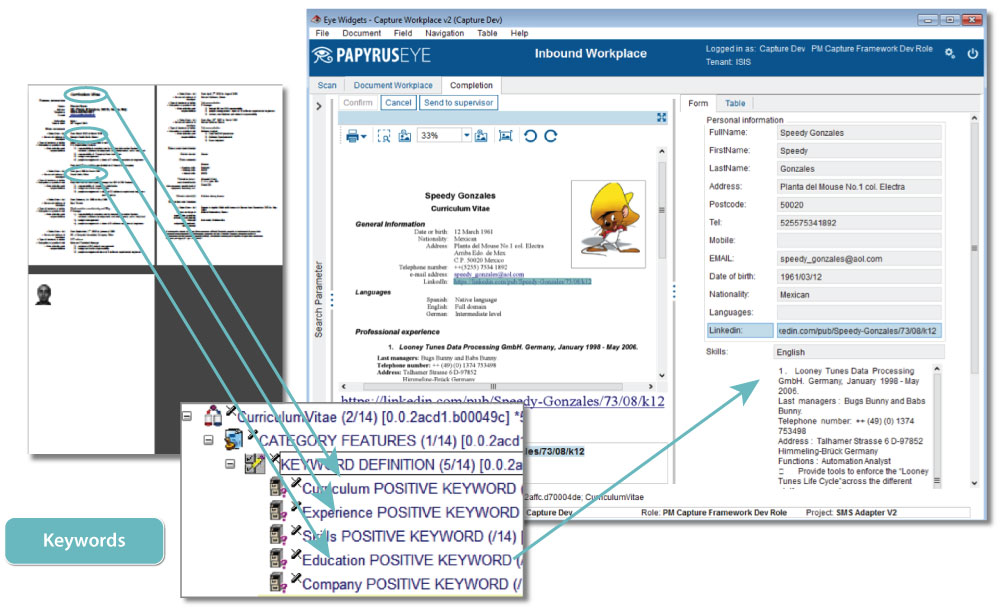The image size is (1000, 608).
Task: Click the icon beside Education POSITIVE KEYWORD
Action: [x=278, y=560]
